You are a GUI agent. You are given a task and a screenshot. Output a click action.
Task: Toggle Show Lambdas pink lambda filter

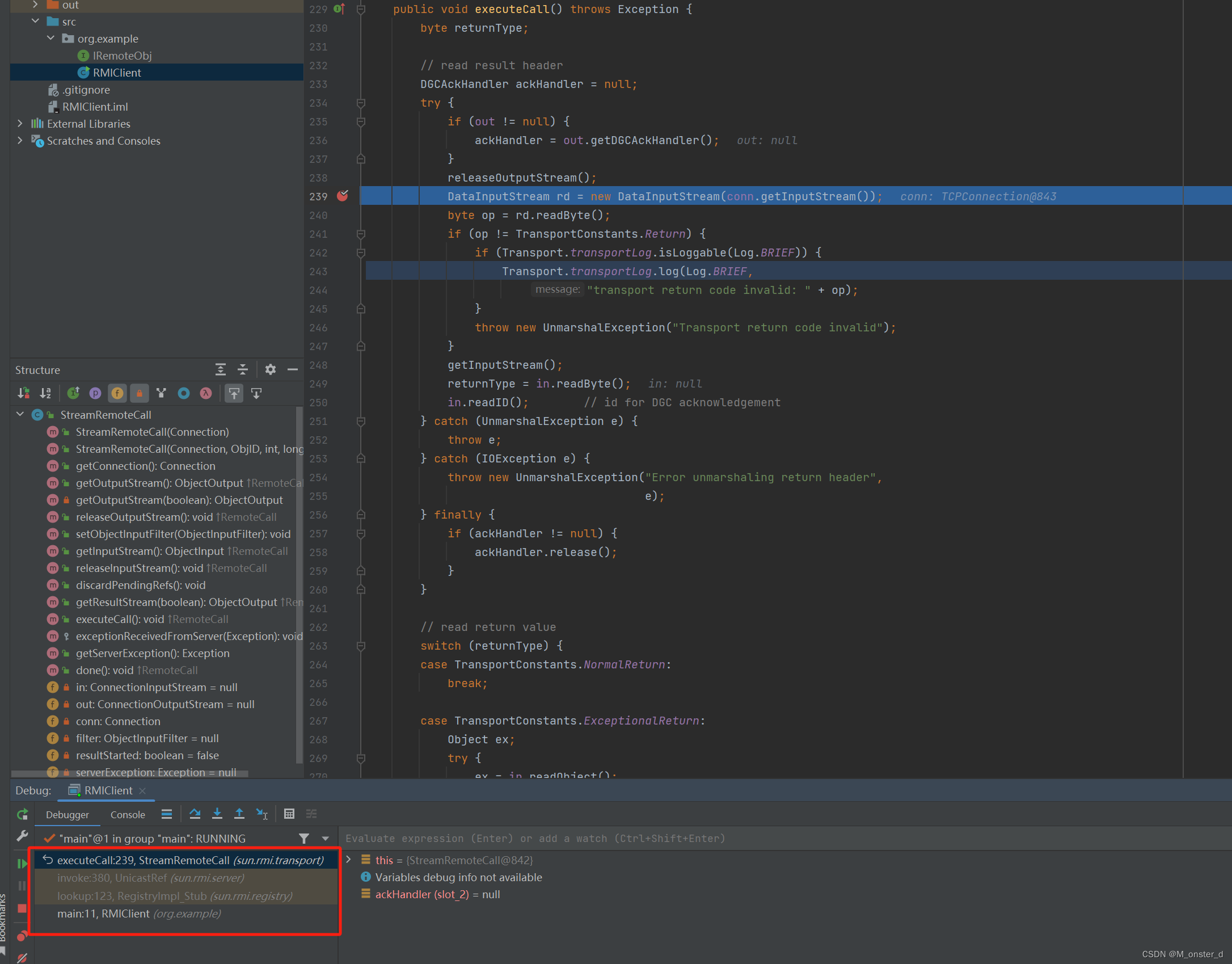click(x=206, y=393)
